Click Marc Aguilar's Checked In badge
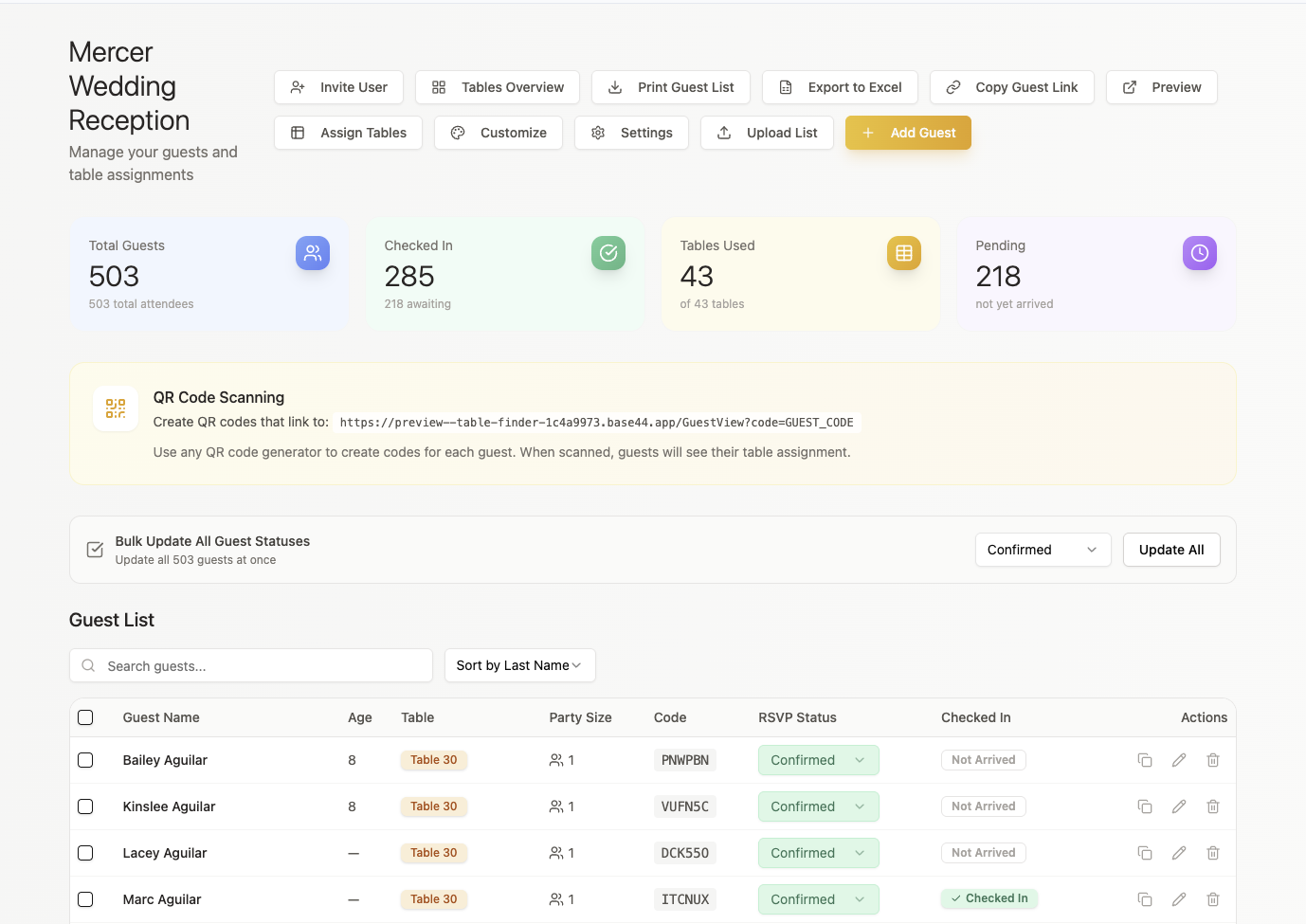The width and height of the screenshot is (1306, 924). [989, 898]
